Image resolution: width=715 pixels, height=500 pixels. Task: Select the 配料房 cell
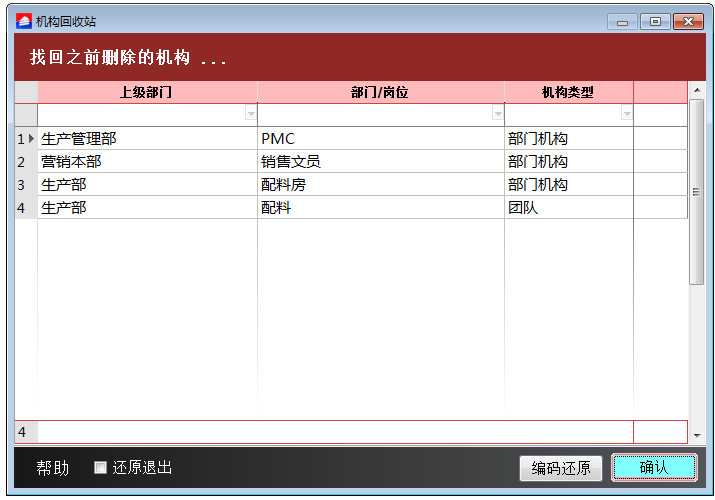click(381, 185)
